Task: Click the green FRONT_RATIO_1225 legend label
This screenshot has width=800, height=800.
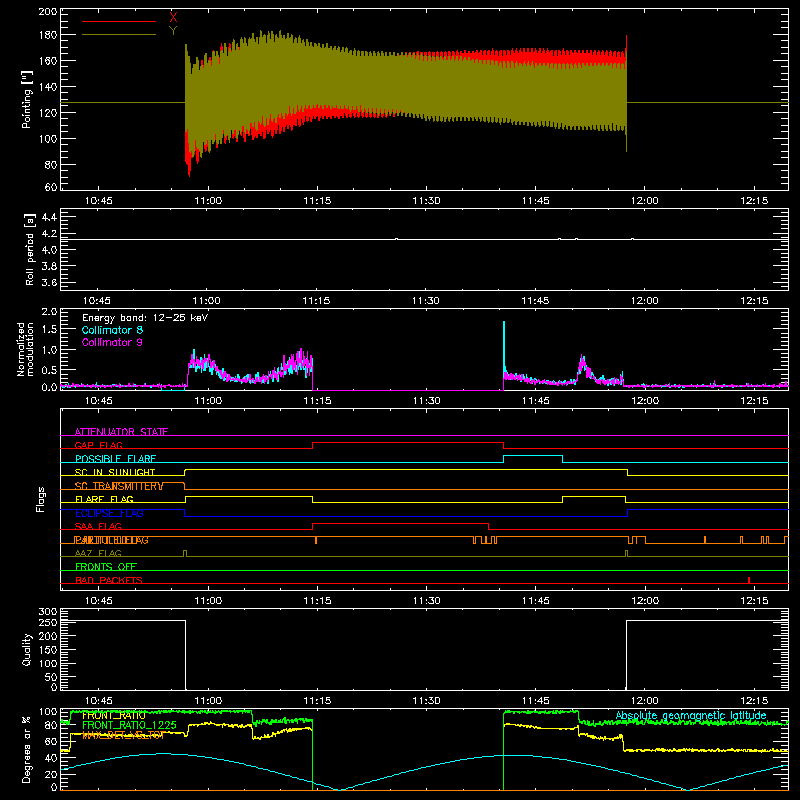Action: click(x=129, y=725)
